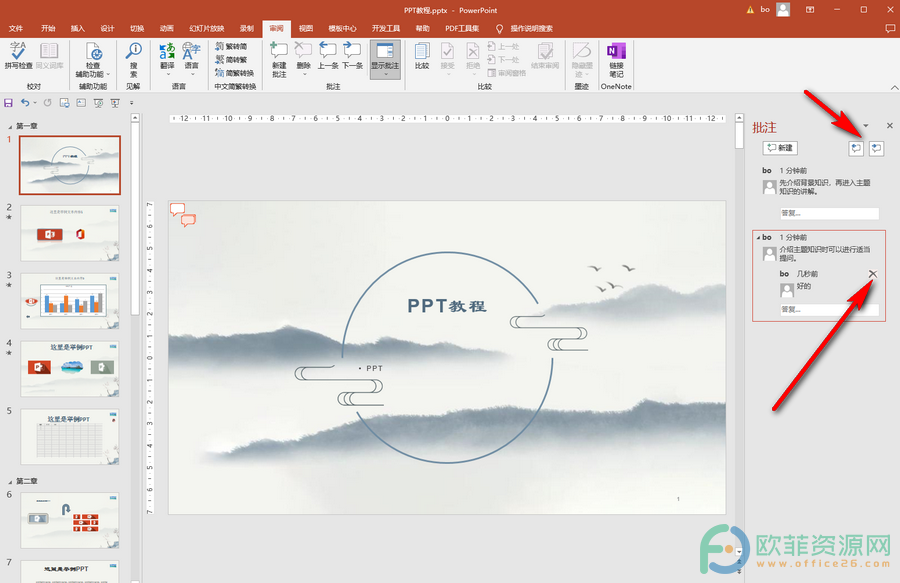Add a comment with 新建批注

click(279, 60)
